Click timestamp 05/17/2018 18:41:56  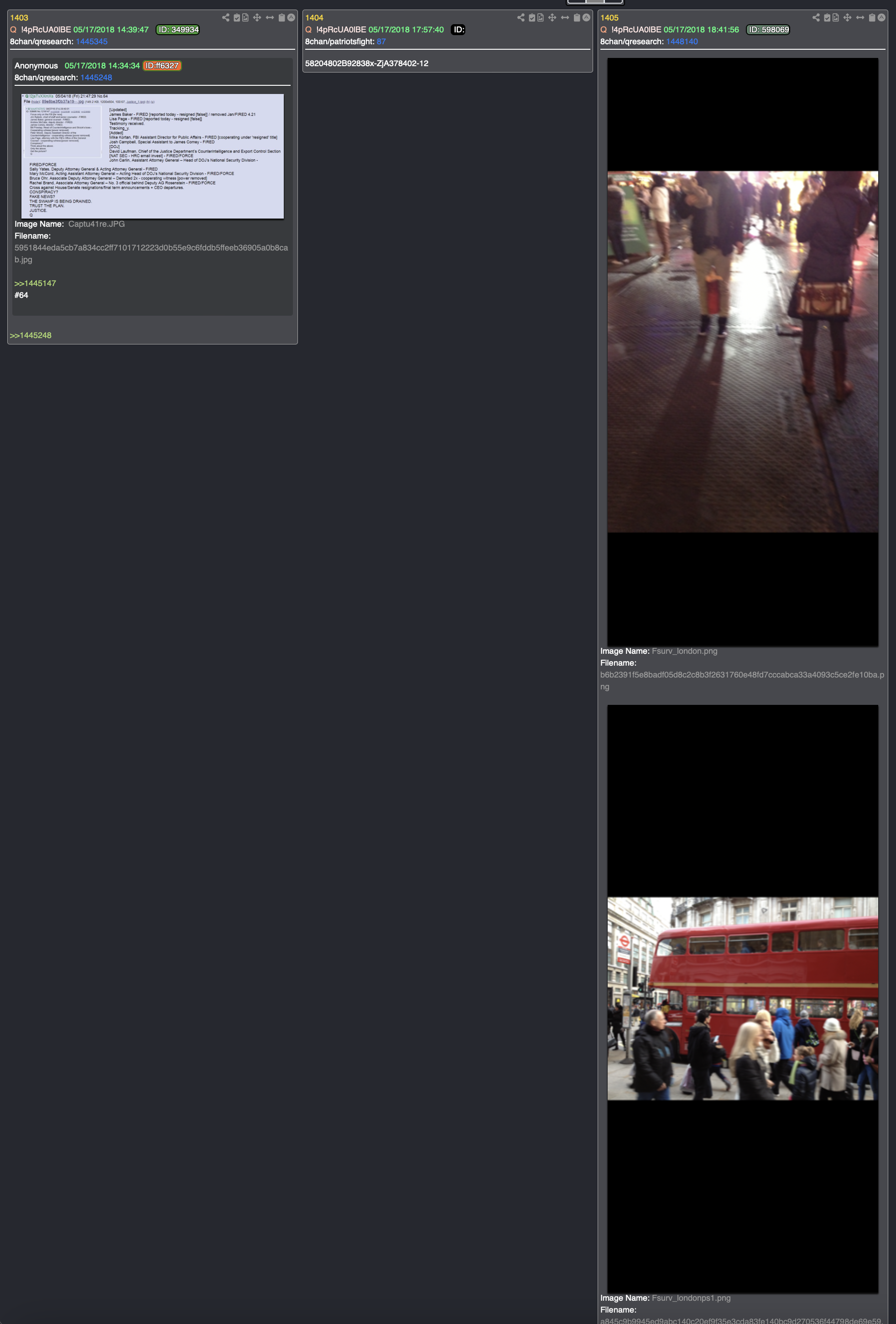pos(701,30)
